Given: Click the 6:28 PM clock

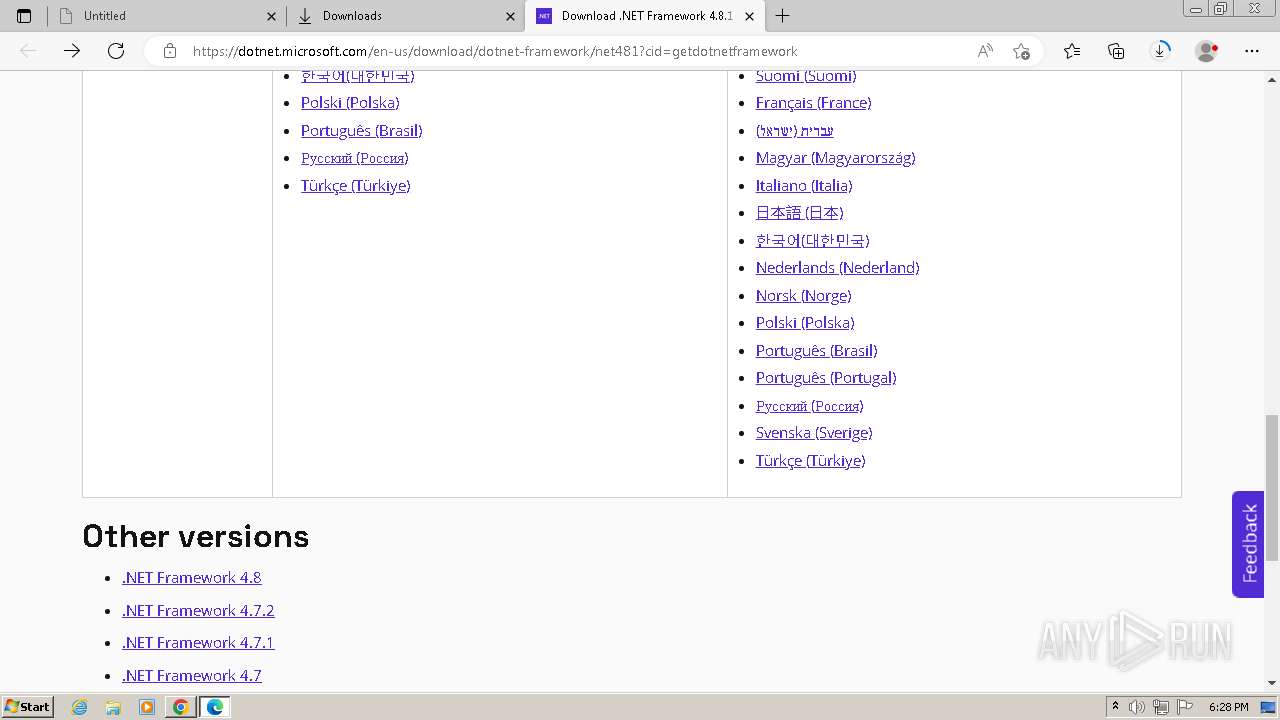Looking at the screenshot, I should click(1228, 707).
